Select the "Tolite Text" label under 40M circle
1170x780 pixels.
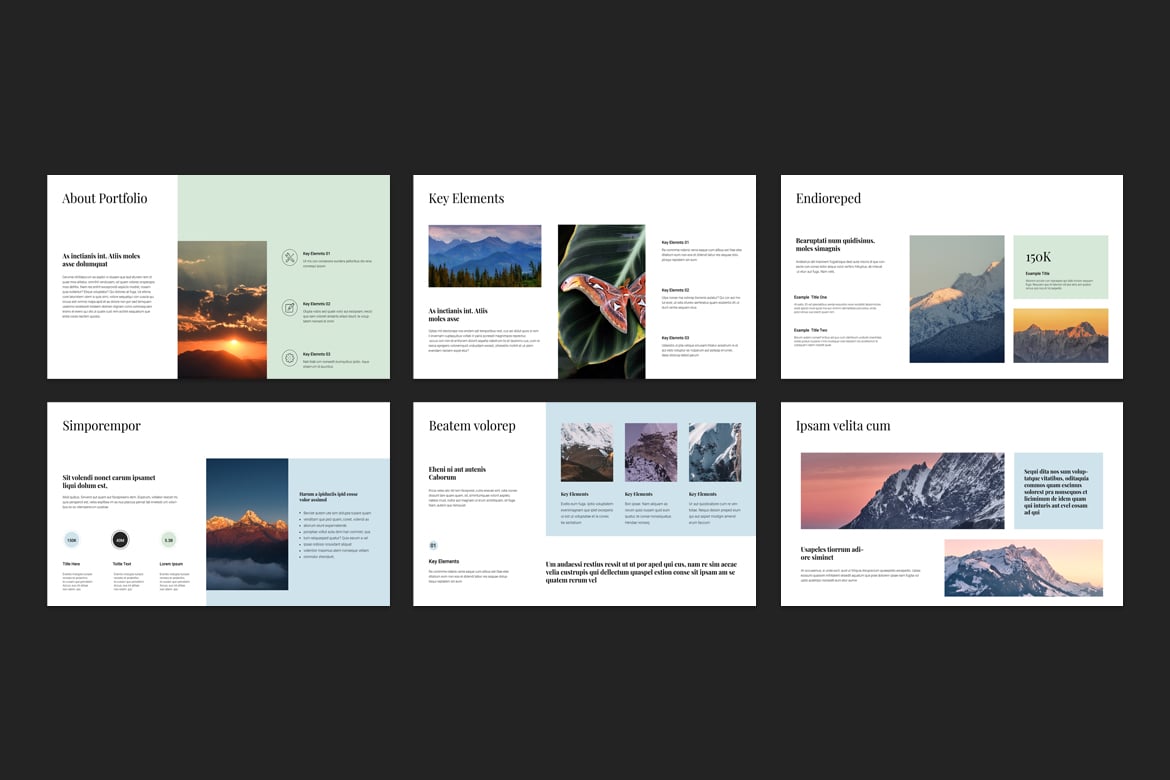coord(122,564)
